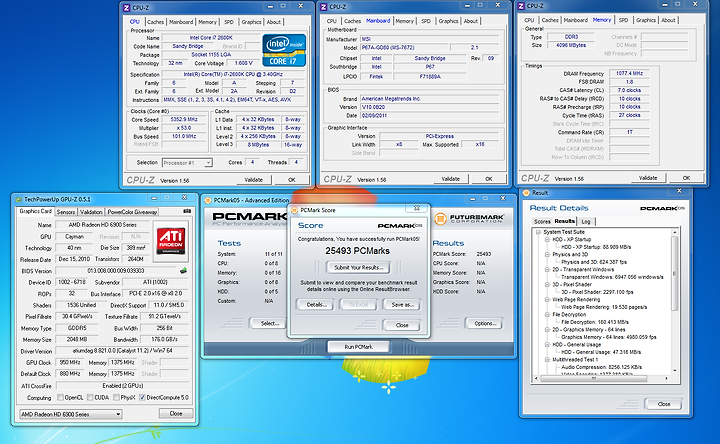Click Close button in Result window

(664, 404)
